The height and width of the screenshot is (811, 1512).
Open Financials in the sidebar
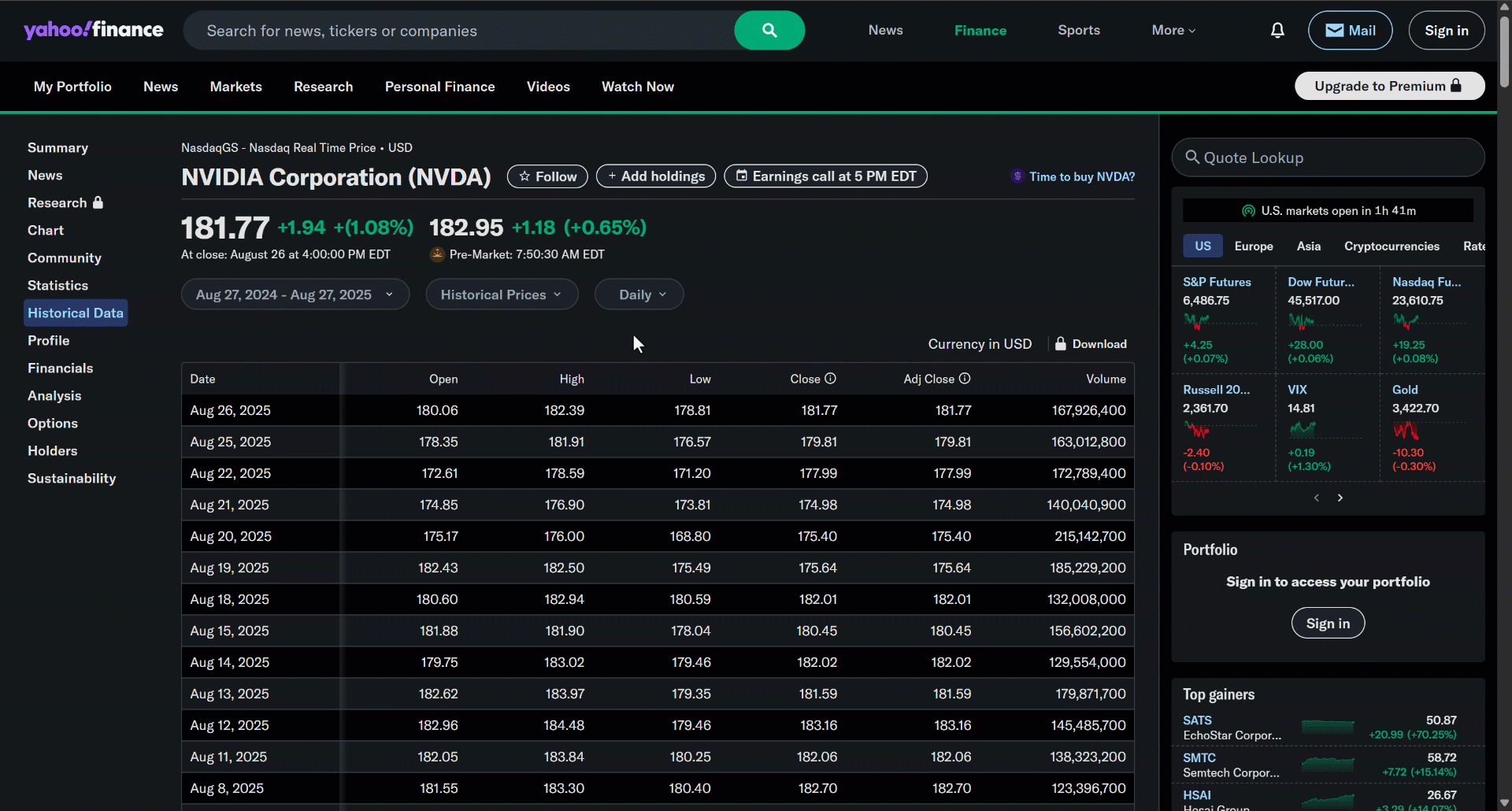point(60,368)
